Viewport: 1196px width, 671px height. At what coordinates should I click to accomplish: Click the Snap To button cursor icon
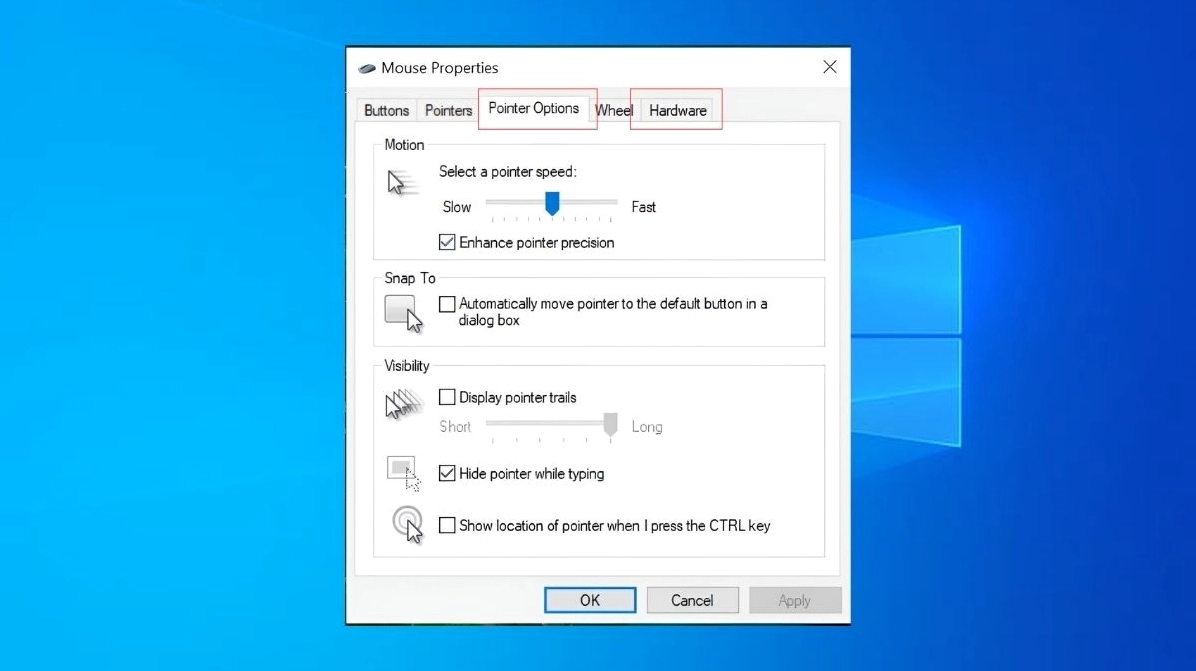point(404,312)
